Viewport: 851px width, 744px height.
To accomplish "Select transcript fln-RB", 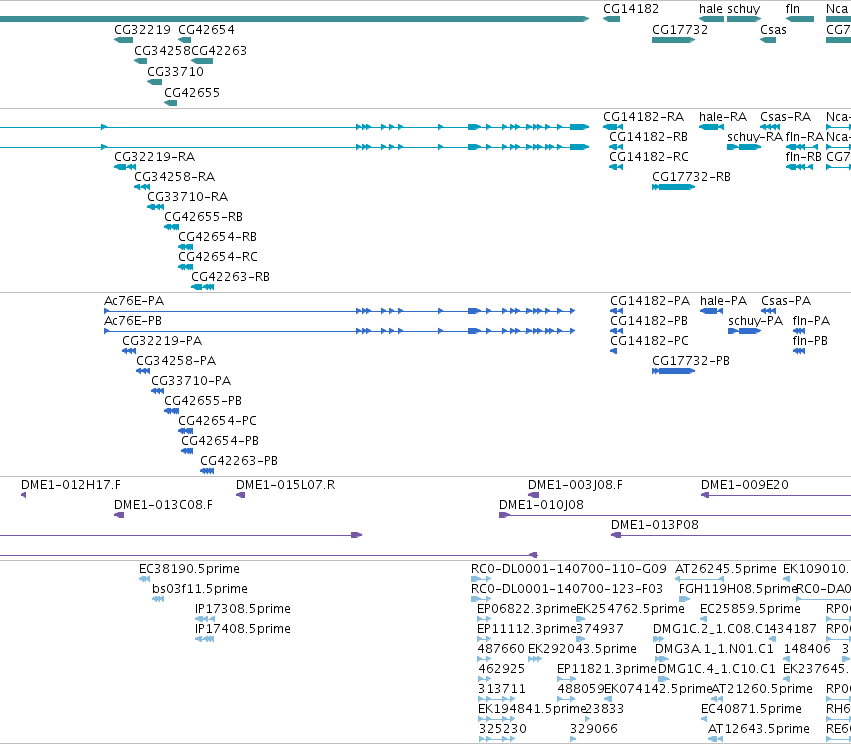I will [x=803, y=157].
